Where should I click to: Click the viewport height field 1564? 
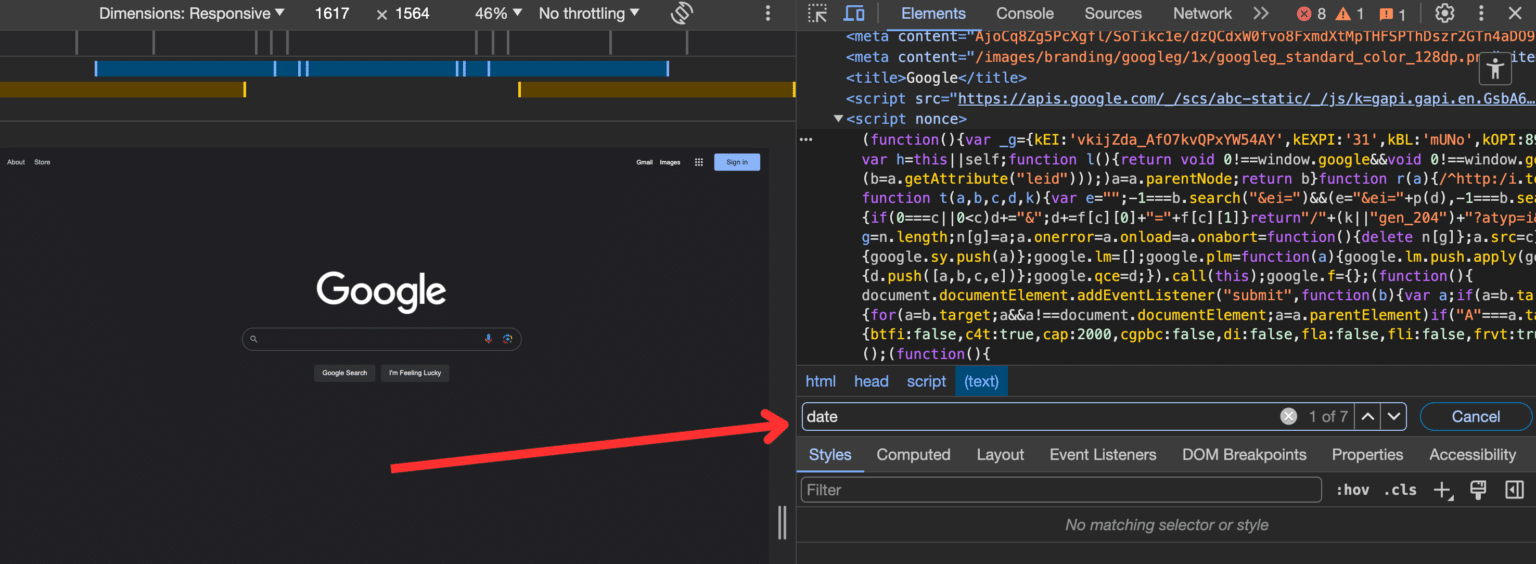point(412,13)
